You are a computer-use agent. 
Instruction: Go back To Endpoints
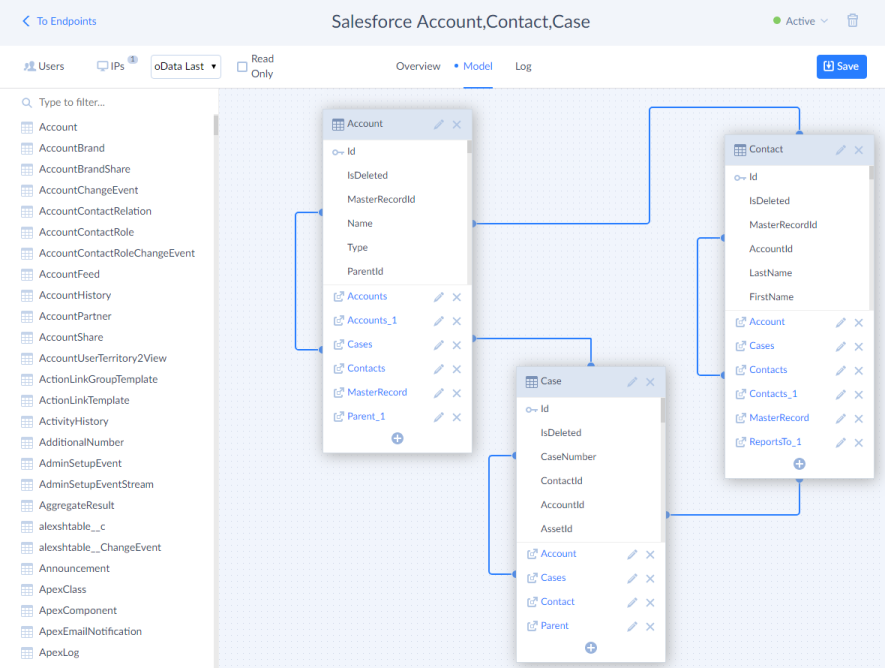(x=59, y=21)
